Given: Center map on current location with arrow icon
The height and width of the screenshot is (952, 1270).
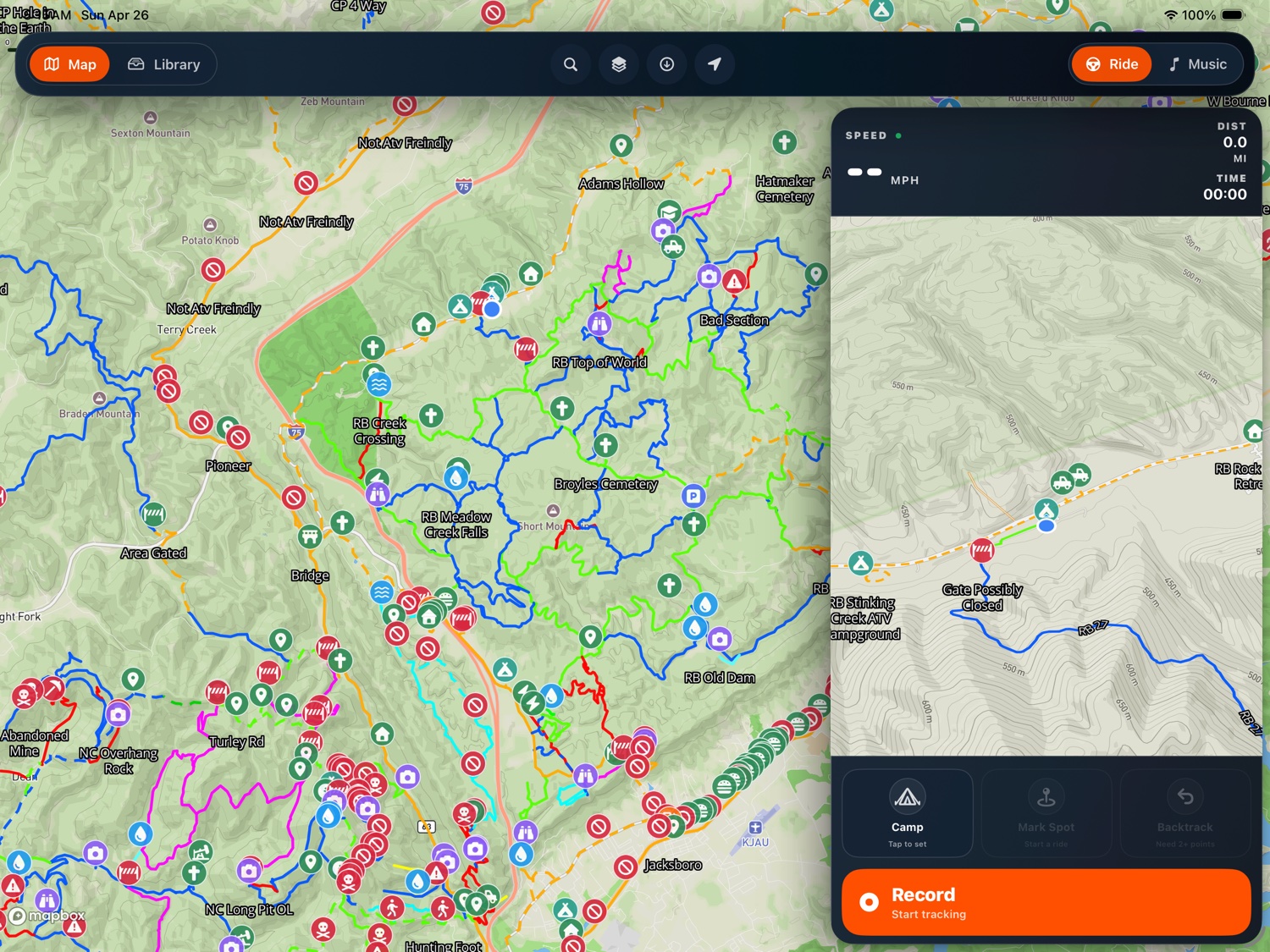Looking at the screenshot, I should click(715, 63).
